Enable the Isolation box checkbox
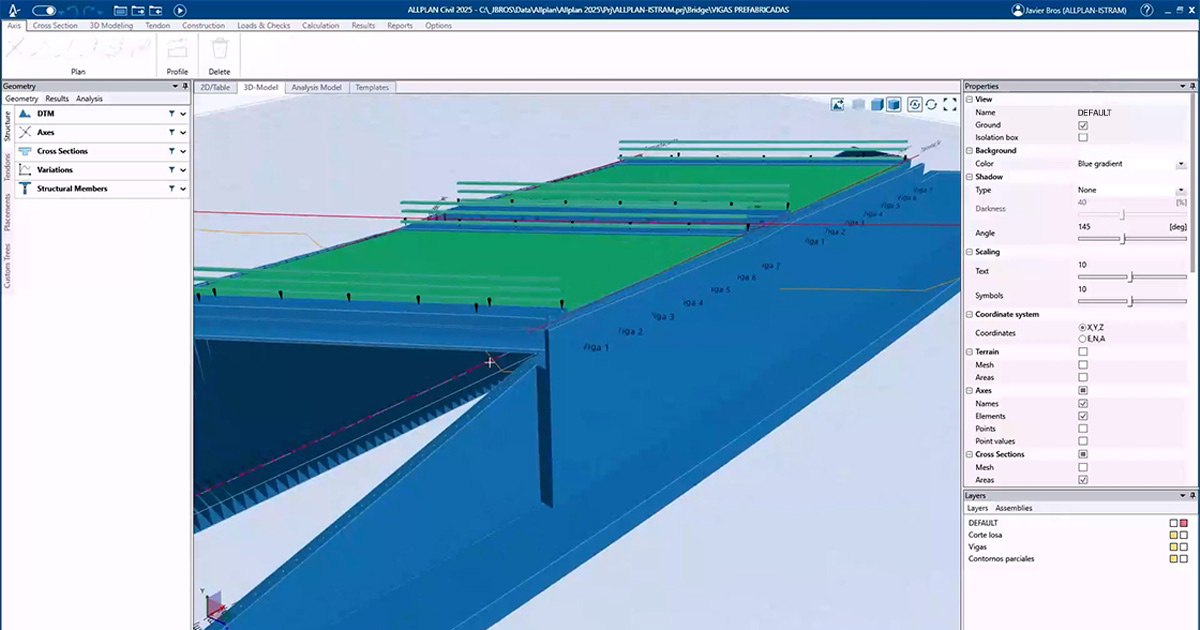This screenshot has height=630, width=1200. pyautogui.click(x=1083, y=137)
